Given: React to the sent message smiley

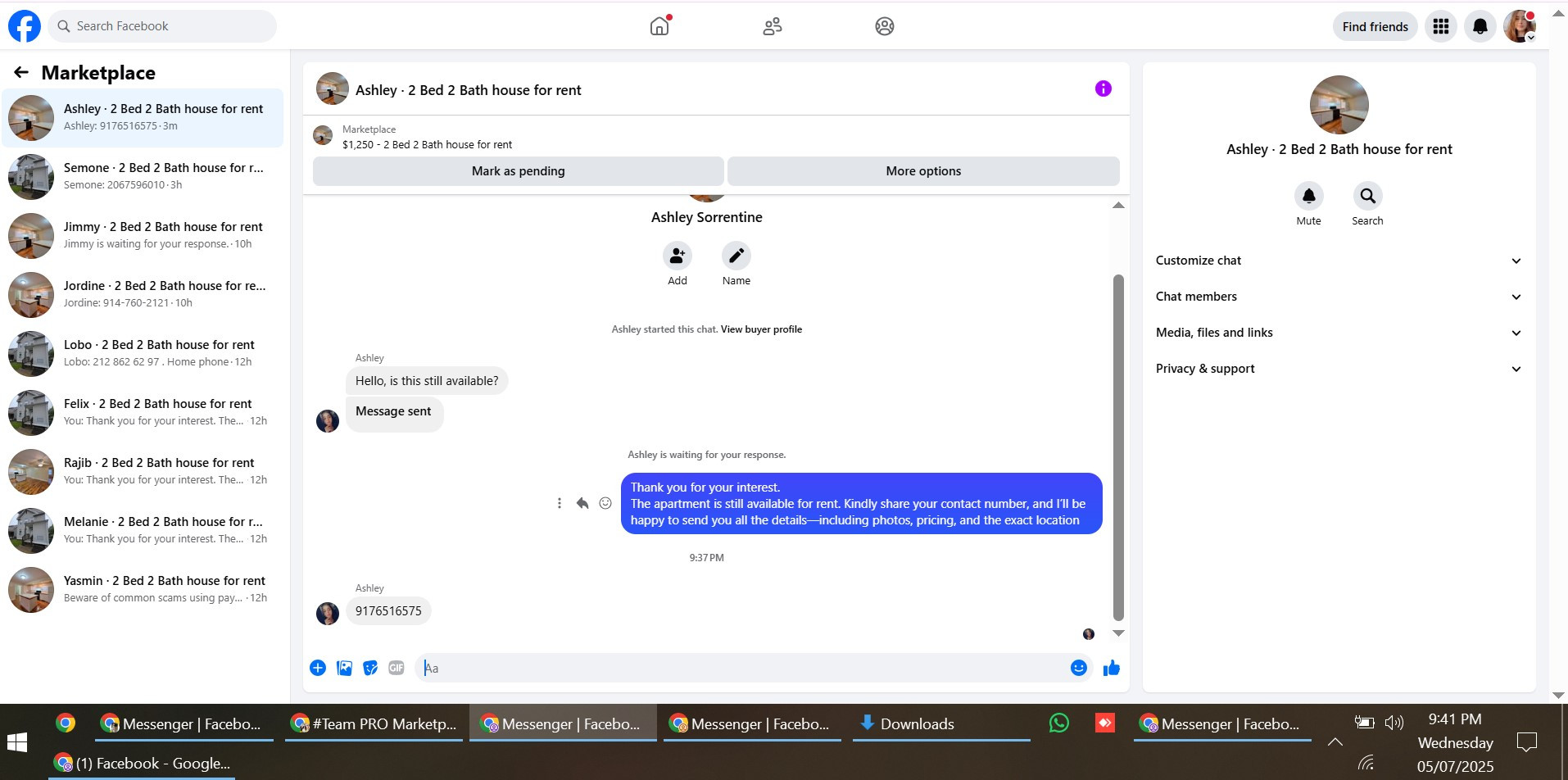Looking at the screenshot, I should point(605,503).
